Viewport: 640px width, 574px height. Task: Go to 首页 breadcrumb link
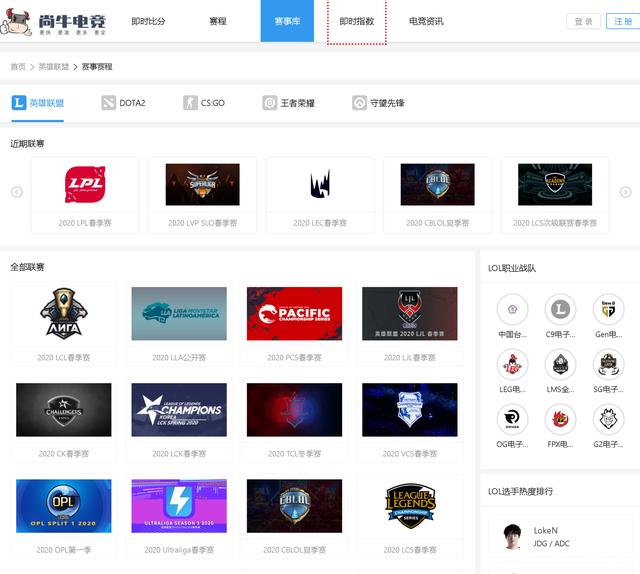click(18, 67)
